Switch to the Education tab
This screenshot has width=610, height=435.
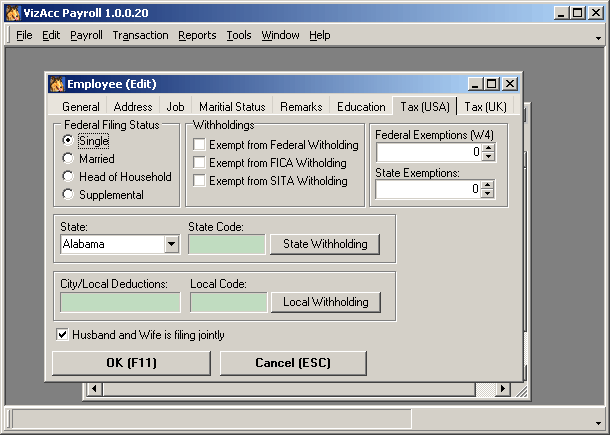[x=361, y=107]
